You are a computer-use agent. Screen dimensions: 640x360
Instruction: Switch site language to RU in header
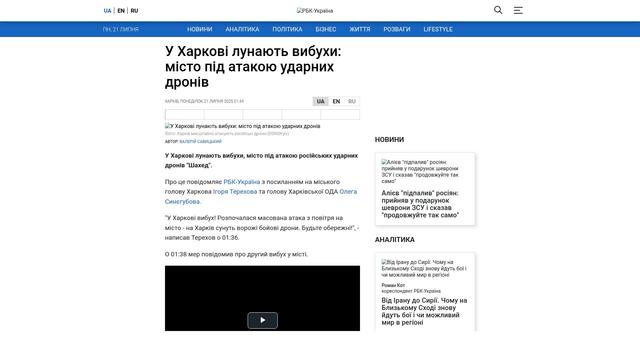(x=134, y=11)
